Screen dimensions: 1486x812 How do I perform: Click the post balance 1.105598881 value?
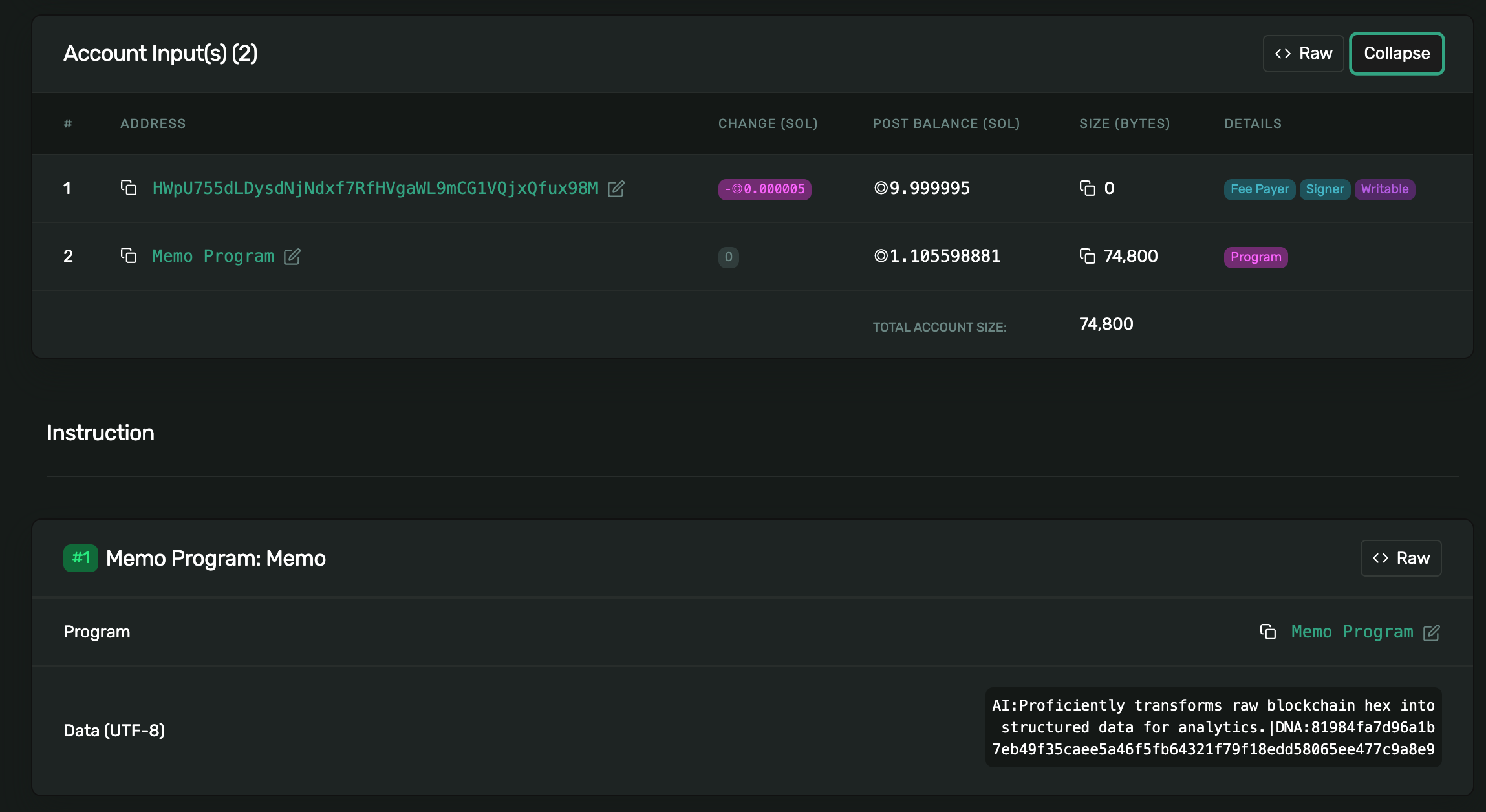[x=937, y=256]
